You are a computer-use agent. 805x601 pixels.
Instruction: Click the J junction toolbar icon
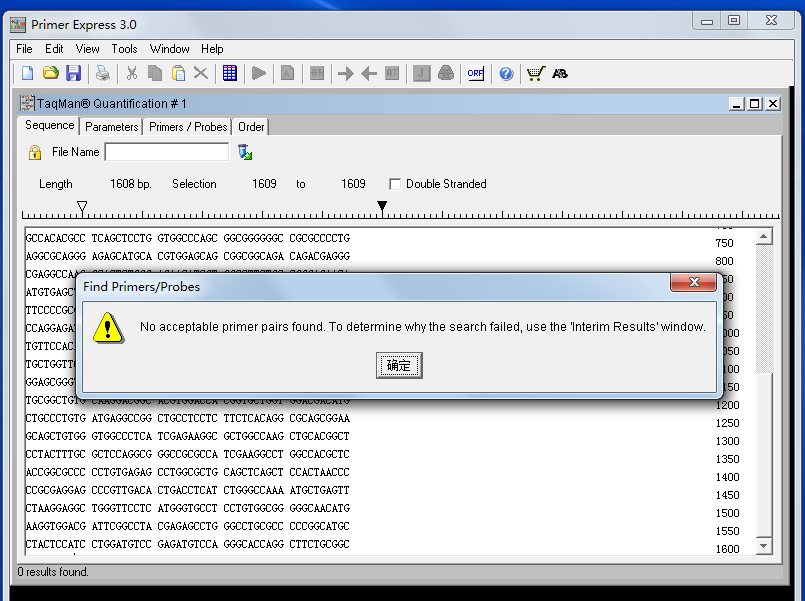point(421,73)
